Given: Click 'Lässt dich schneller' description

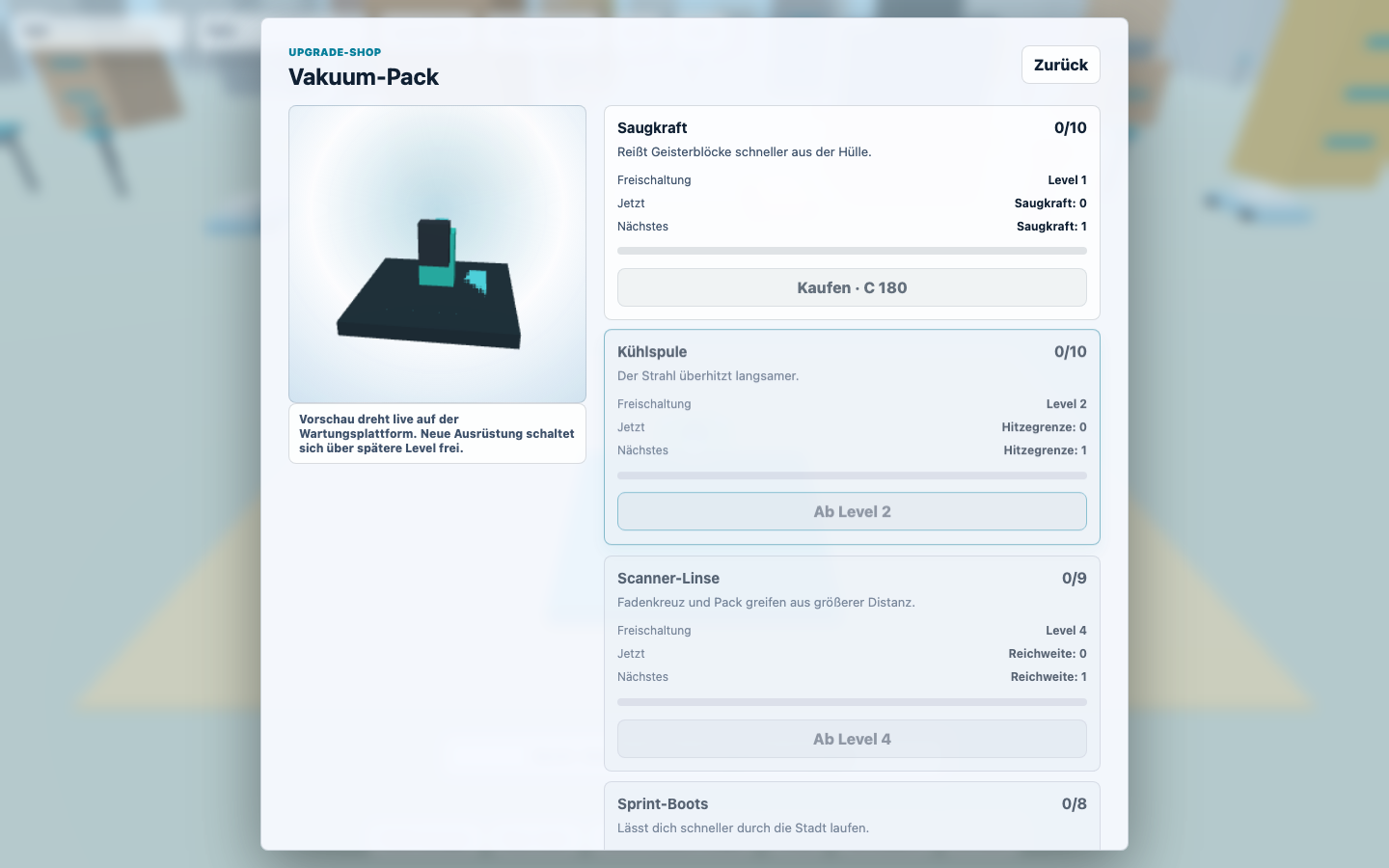Looking at the screenshot, I should (x=743, y=827).
